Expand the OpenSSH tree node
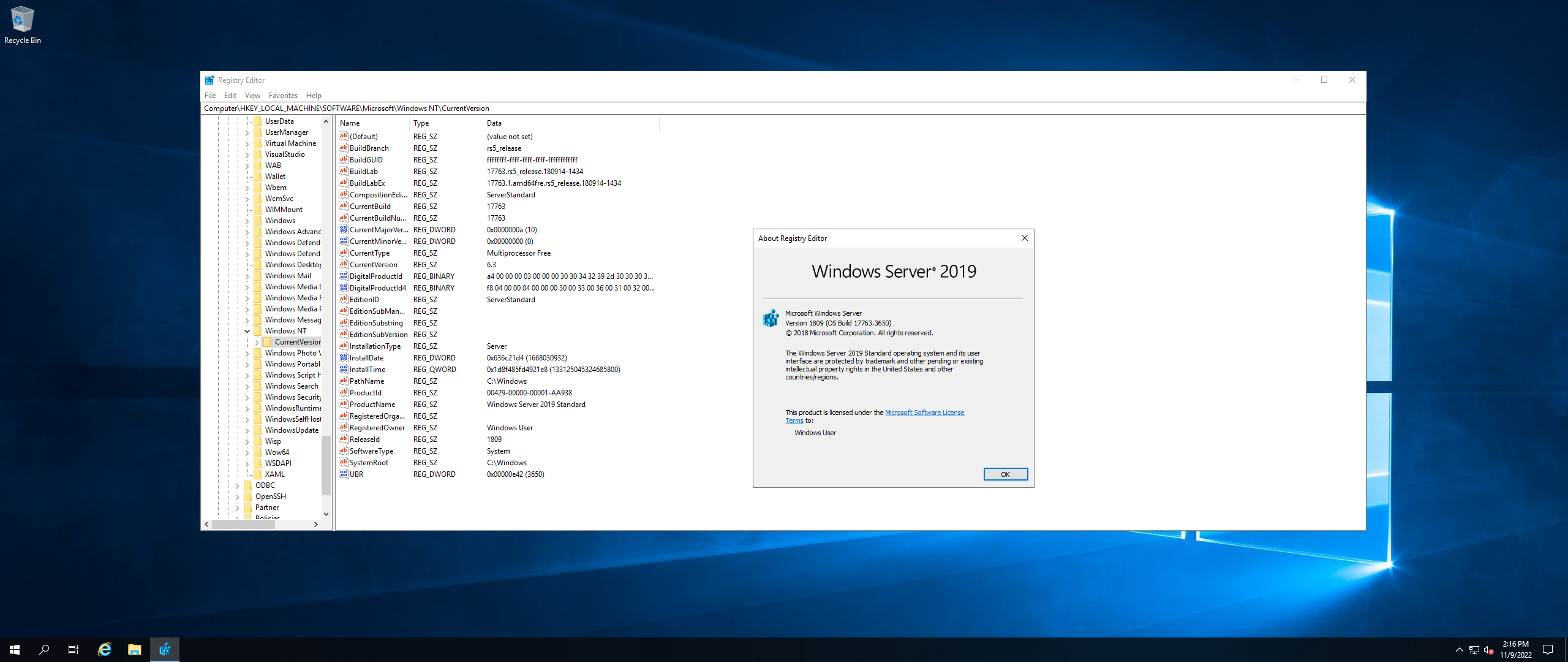1568x662 pixels. pyautogui.click(x=238, y=496)
